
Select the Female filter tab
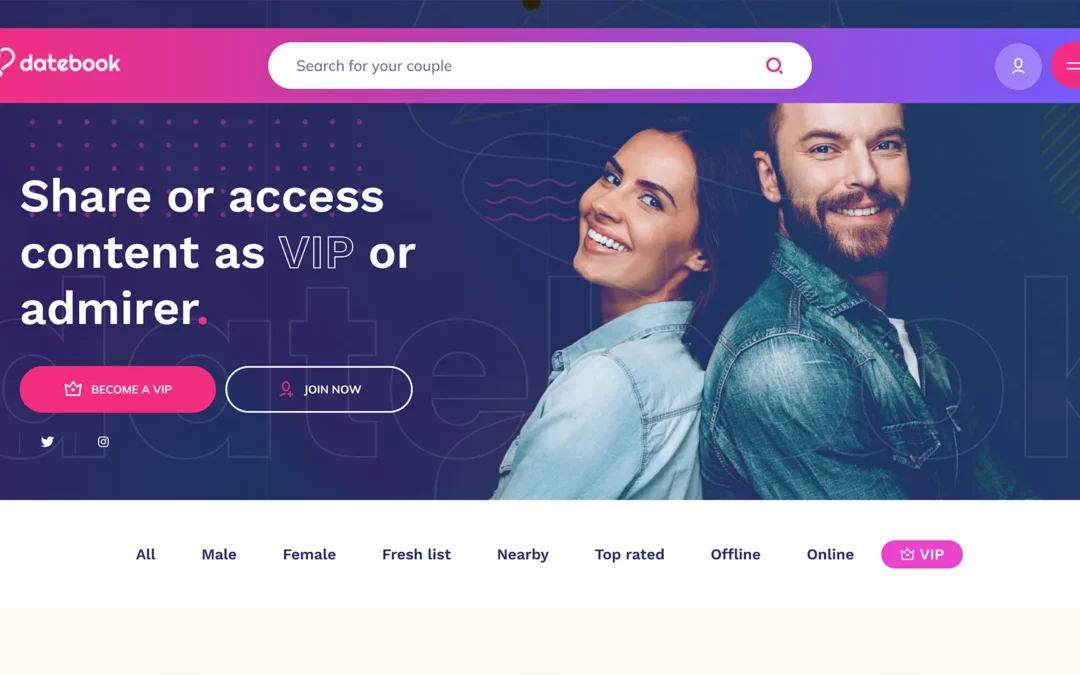(x=309, y=554)
